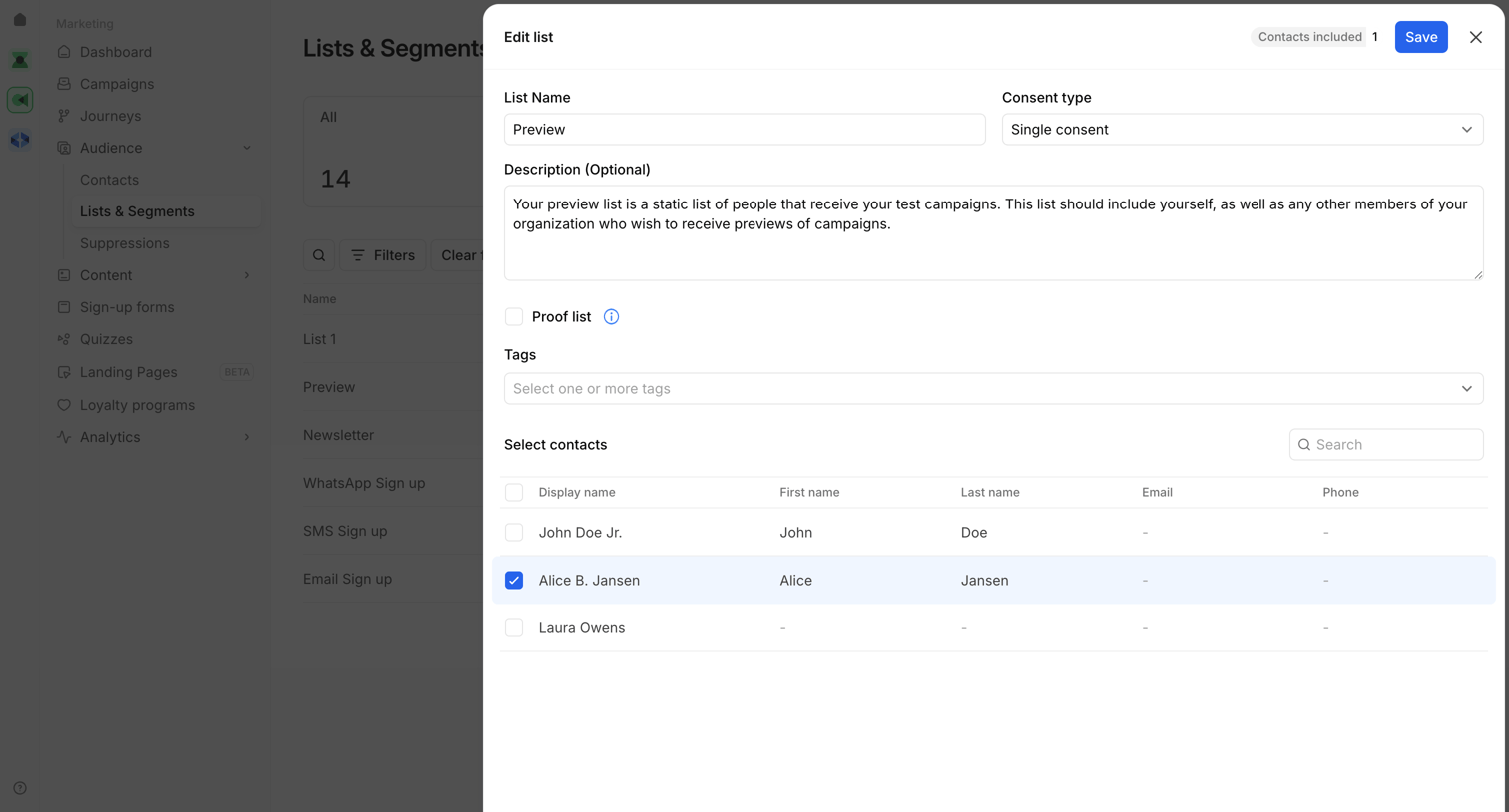The width and height of the screenshot is (1509, 812).
Task: Open the Dashboard icon in sidebar
Action: coord(64,52)
